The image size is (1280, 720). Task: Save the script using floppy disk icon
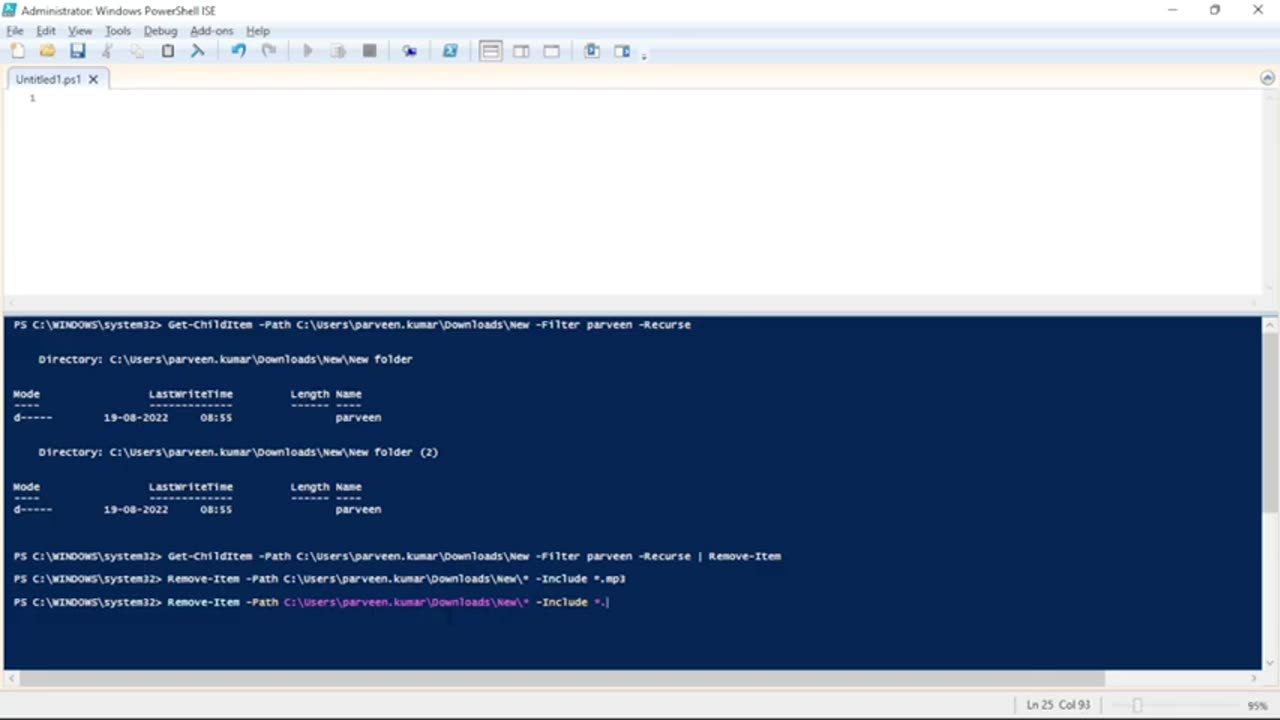pos(77,51)
